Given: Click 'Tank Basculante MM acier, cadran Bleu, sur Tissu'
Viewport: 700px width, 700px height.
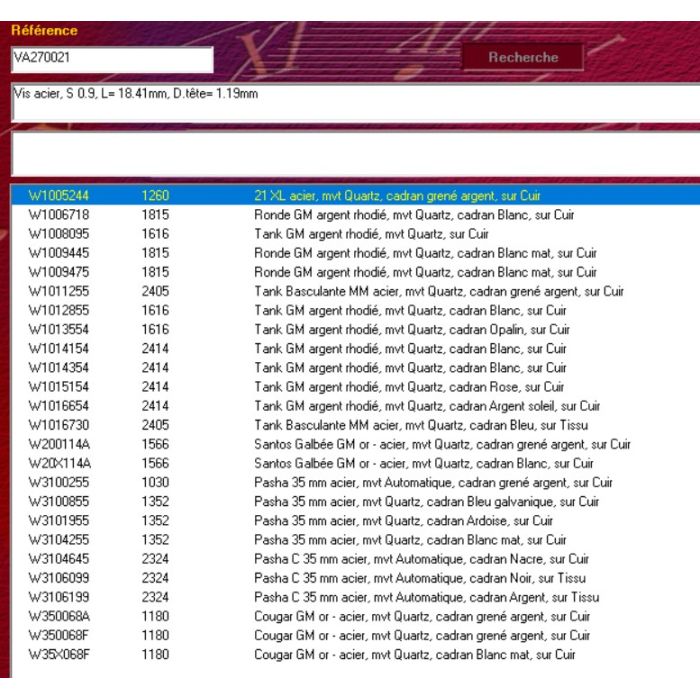Looking at the screenshot, I should click(x=421, y=425).
